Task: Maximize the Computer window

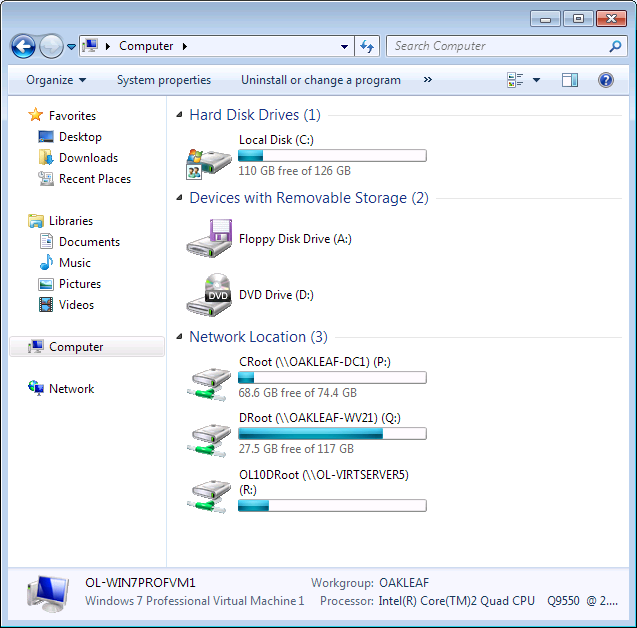Action: (578, 19)
